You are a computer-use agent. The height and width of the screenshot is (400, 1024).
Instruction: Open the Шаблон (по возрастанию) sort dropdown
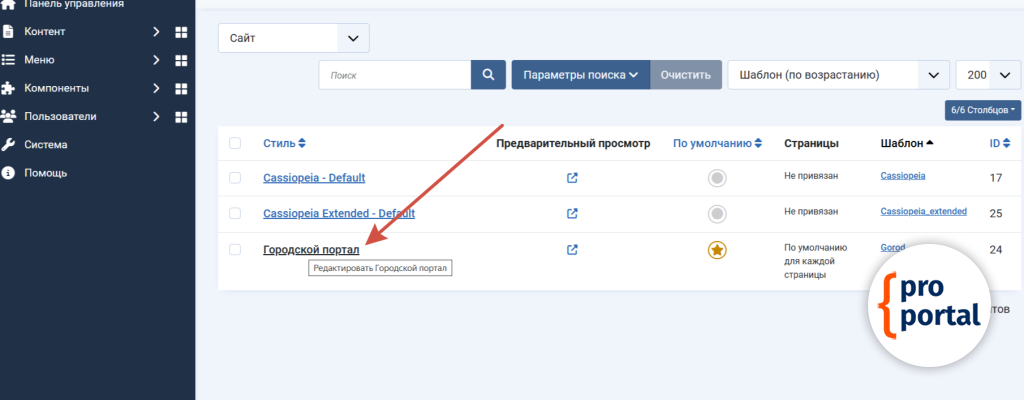pos(838,75)
